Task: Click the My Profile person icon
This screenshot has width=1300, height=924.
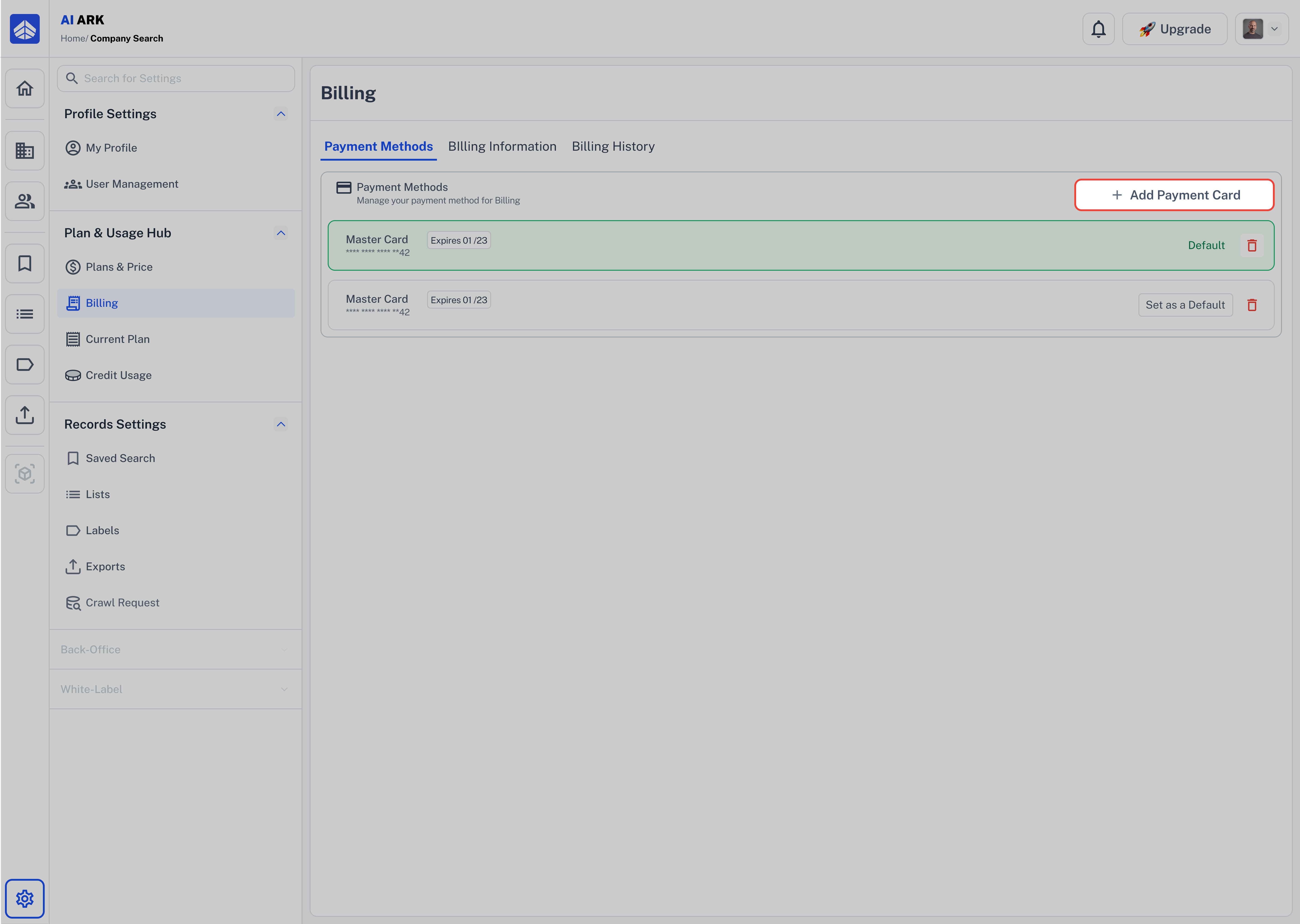Action: 73,148
